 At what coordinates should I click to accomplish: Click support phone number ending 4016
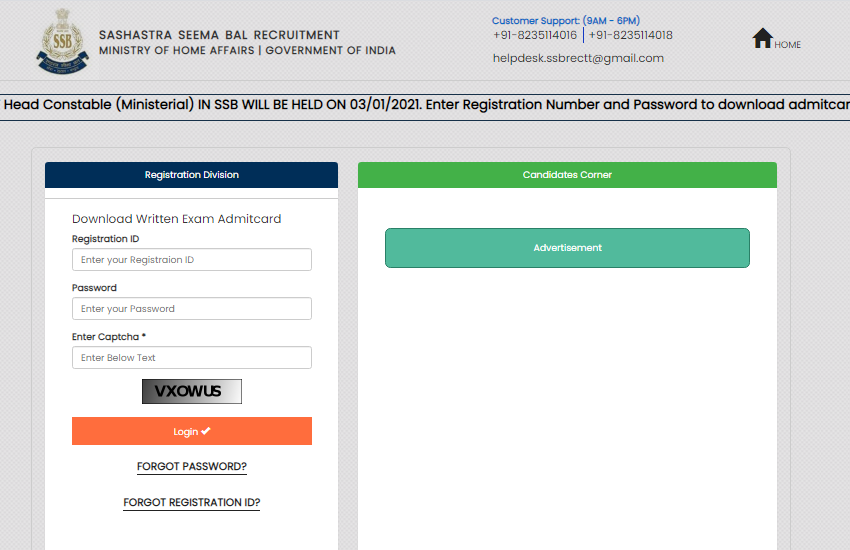[x=535, y=35]
